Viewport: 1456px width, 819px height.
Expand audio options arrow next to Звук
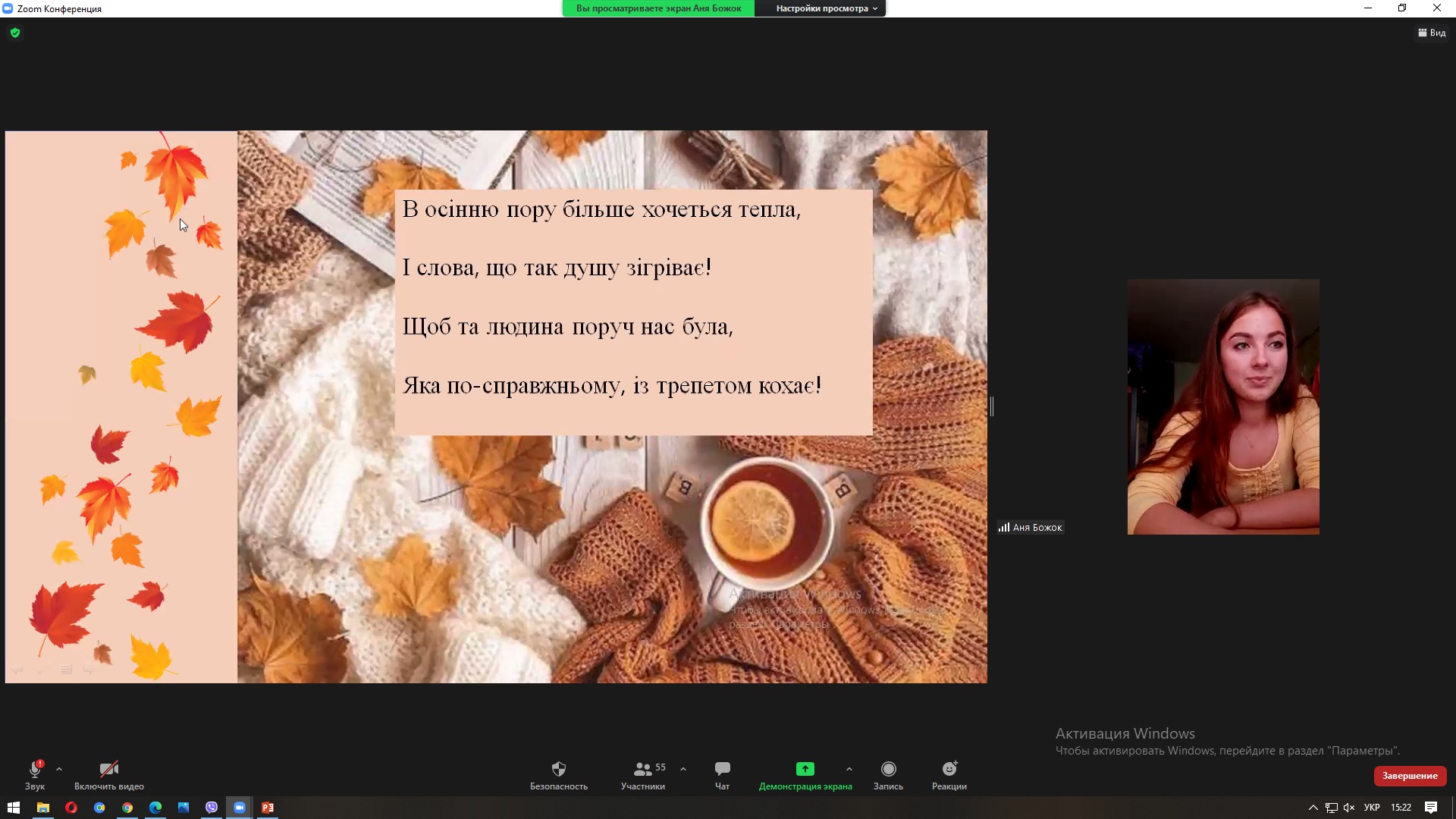59,769
